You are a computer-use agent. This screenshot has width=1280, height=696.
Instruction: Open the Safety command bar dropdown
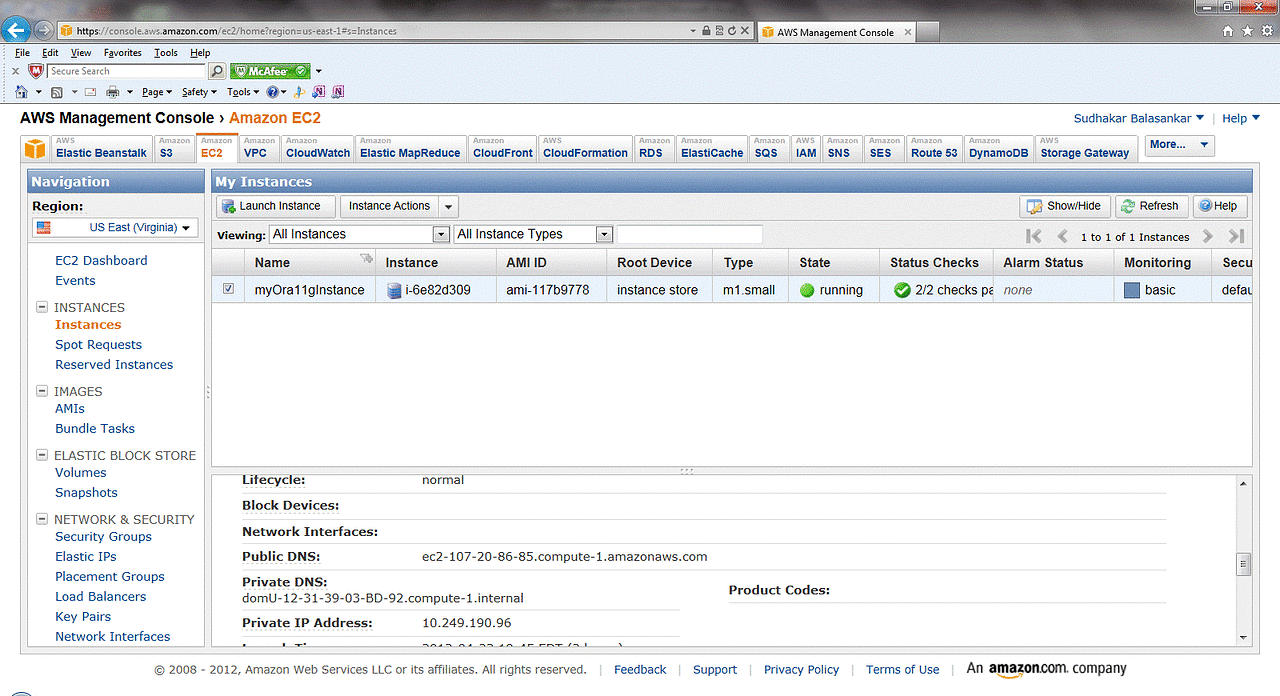(199, 92)
